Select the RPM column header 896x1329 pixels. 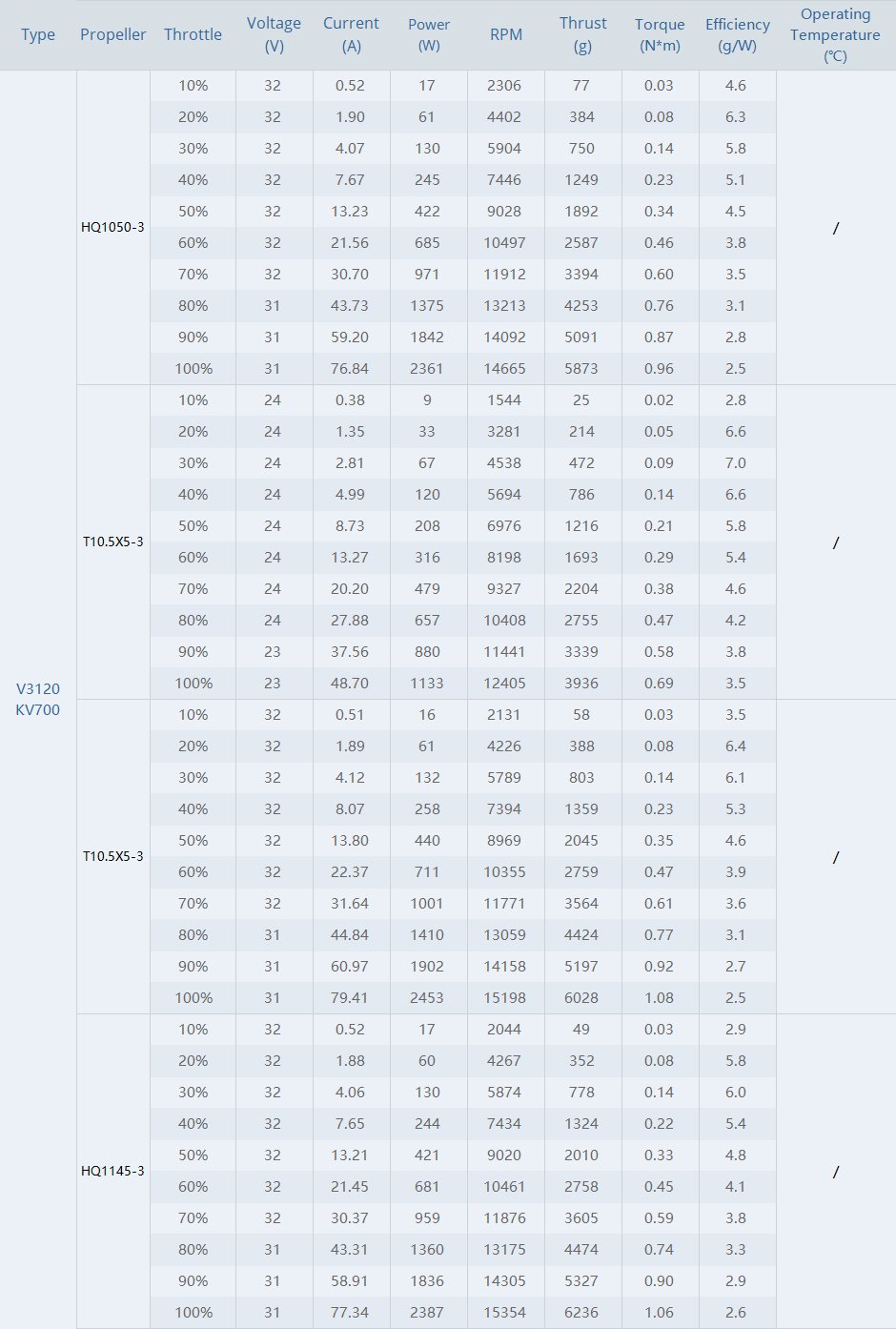pos(506,35)
